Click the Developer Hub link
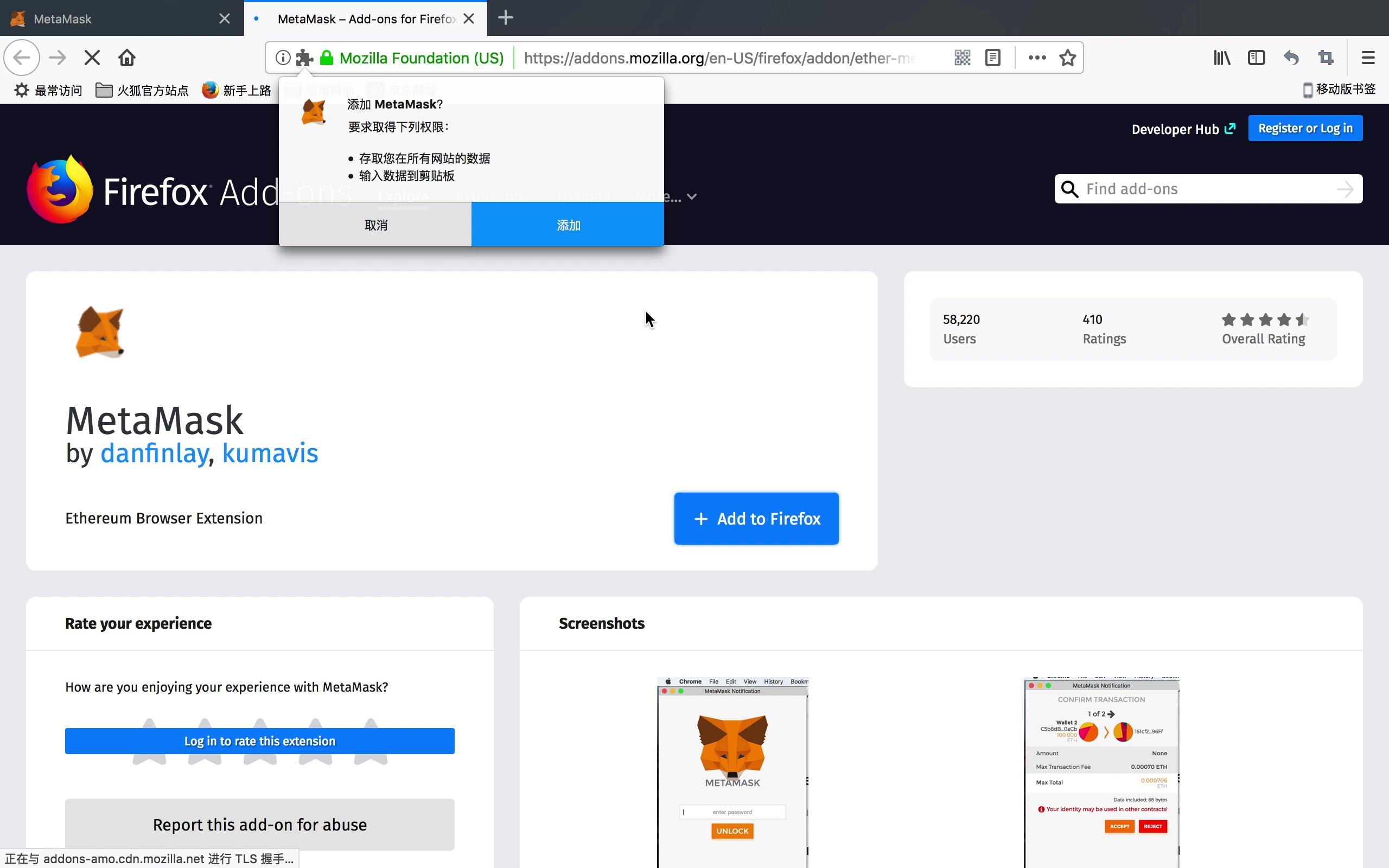This screenshot has width=1389, height=868. 1184,128
